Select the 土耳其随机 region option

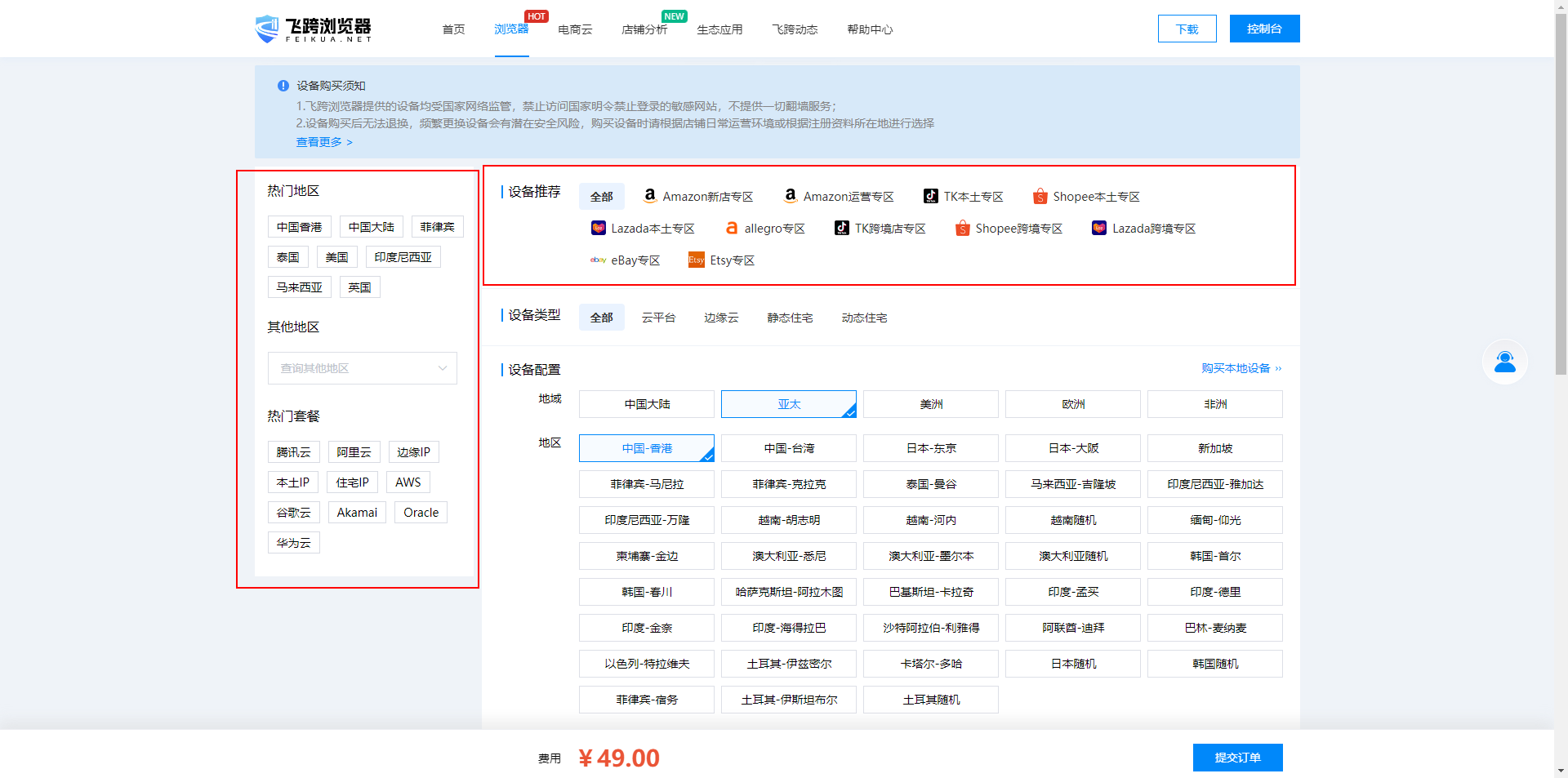point(931,700)
